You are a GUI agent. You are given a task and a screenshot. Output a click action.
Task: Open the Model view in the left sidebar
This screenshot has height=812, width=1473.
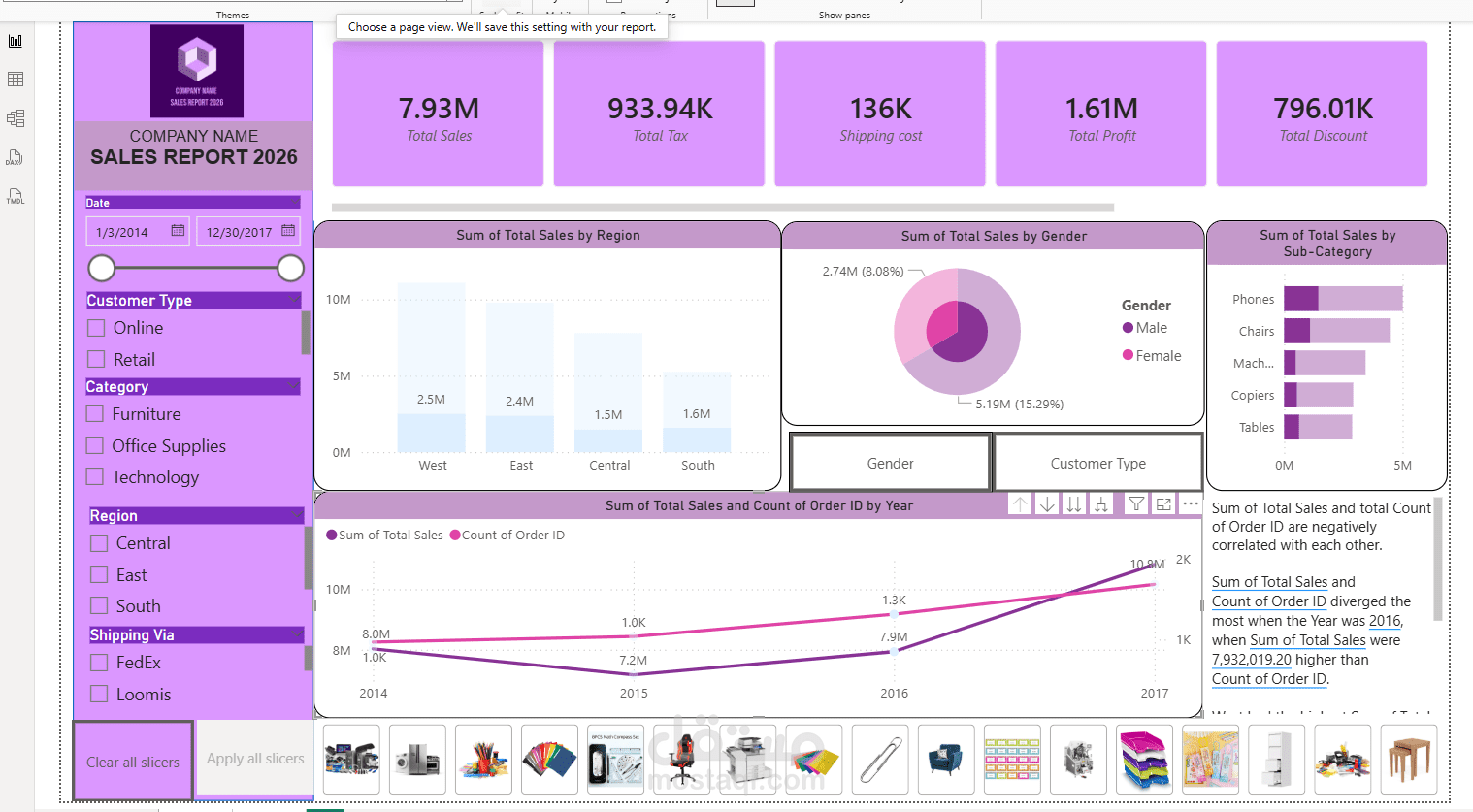(16, 118)
